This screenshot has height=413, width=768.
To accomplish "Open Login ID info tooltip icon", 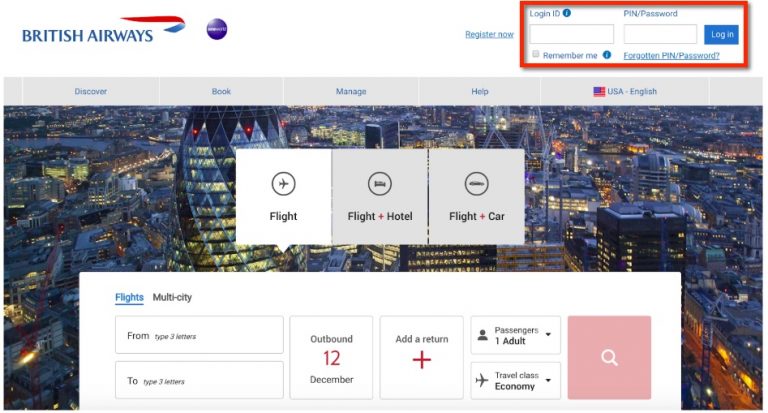I will click(567, 13).
